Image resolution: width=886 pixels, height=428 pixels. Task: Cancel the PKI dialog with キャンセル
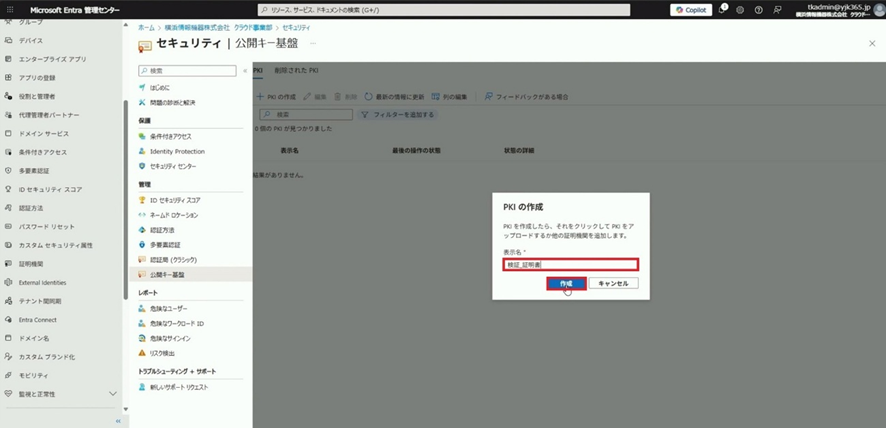click(613, 284)
